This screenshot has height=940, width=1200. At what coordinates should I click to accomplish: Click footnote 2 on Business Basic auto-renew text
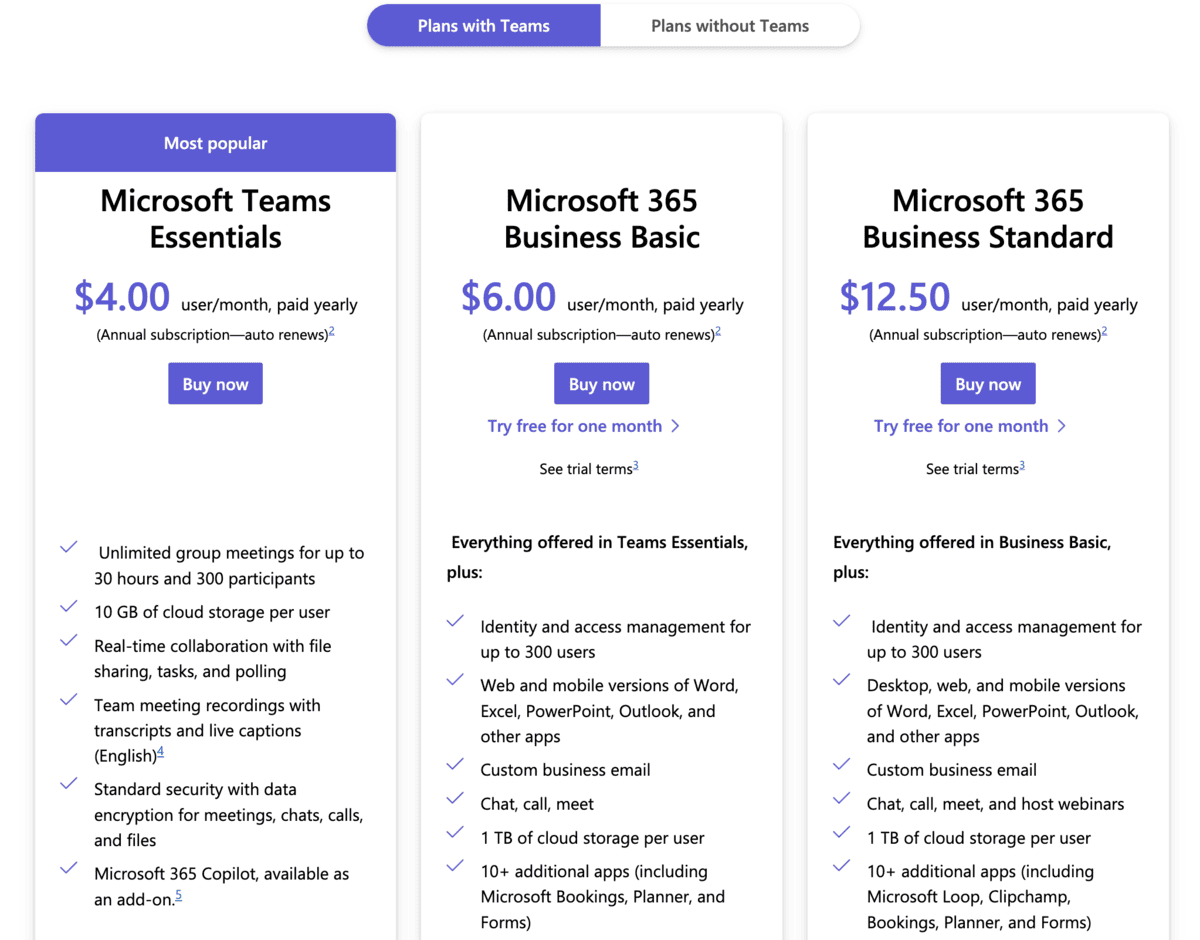pyautogui.click(x=717, y=330)
